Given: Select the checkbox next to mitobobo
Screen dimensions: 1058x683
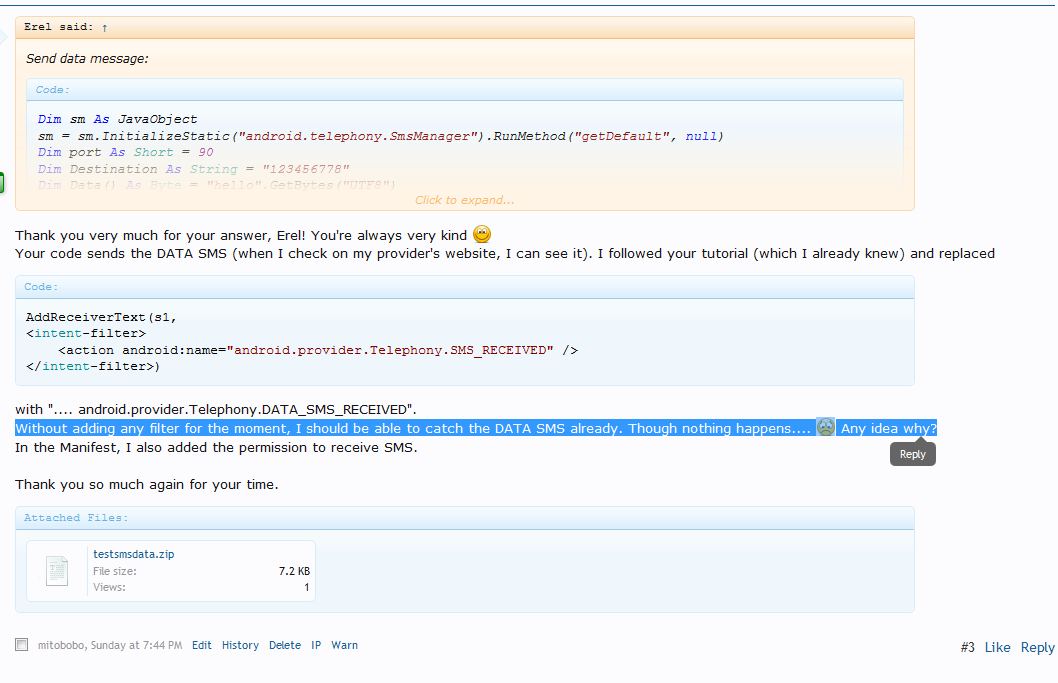Looking at the screenshot, I should tap(21, 645).
